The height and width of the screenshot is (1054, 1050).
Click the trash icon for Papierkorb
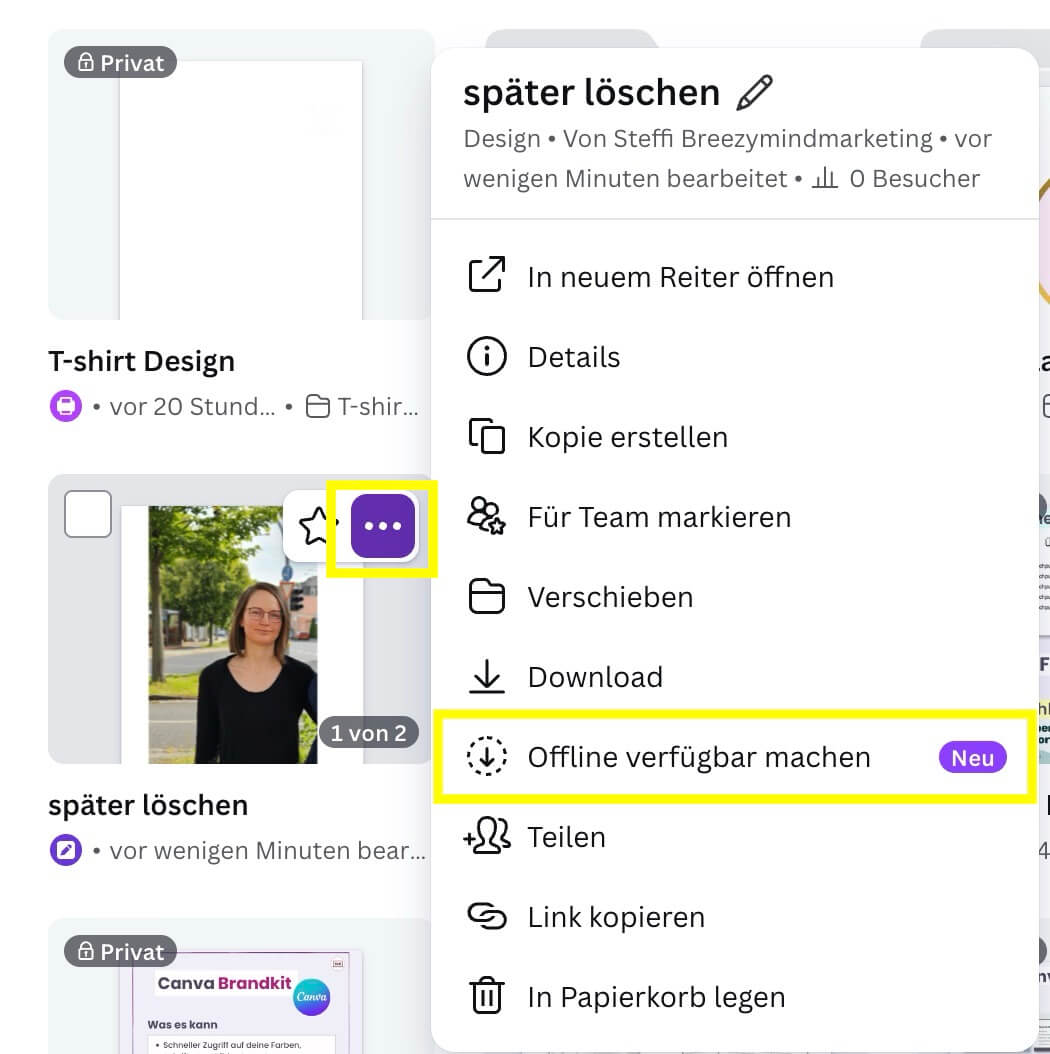click(487, 997)
